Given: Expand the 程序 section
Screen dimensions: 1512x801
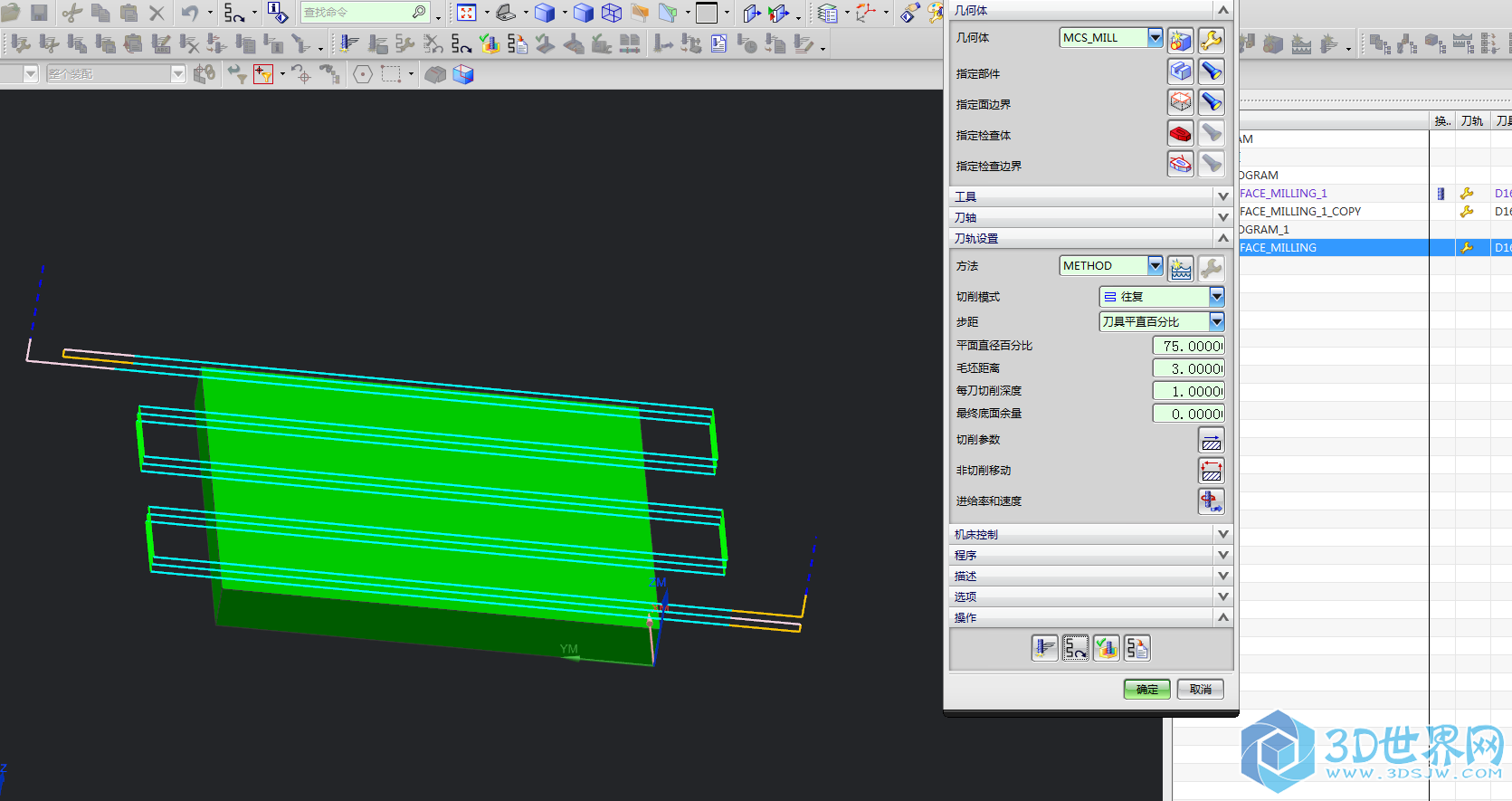Looking at the screenshot, I should pyautogui.click(x=1090, y=555).
